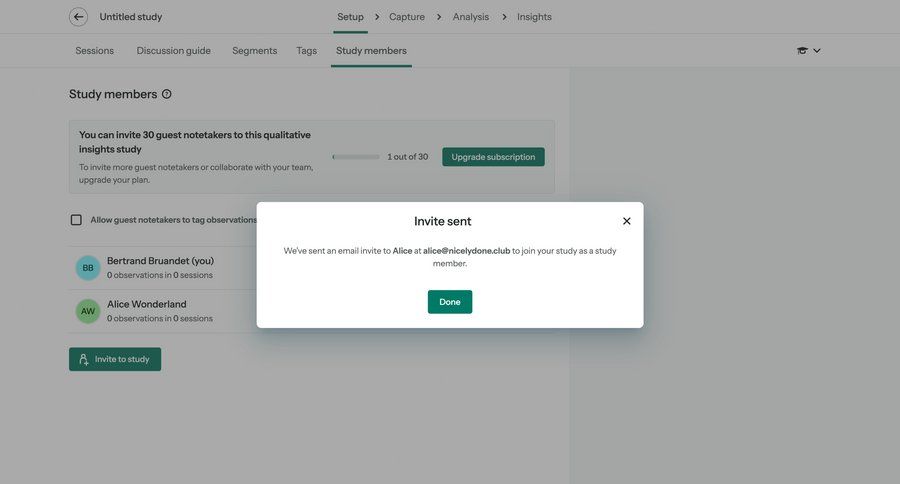
Task: Open the Analysis step
Action: [471, 17]
